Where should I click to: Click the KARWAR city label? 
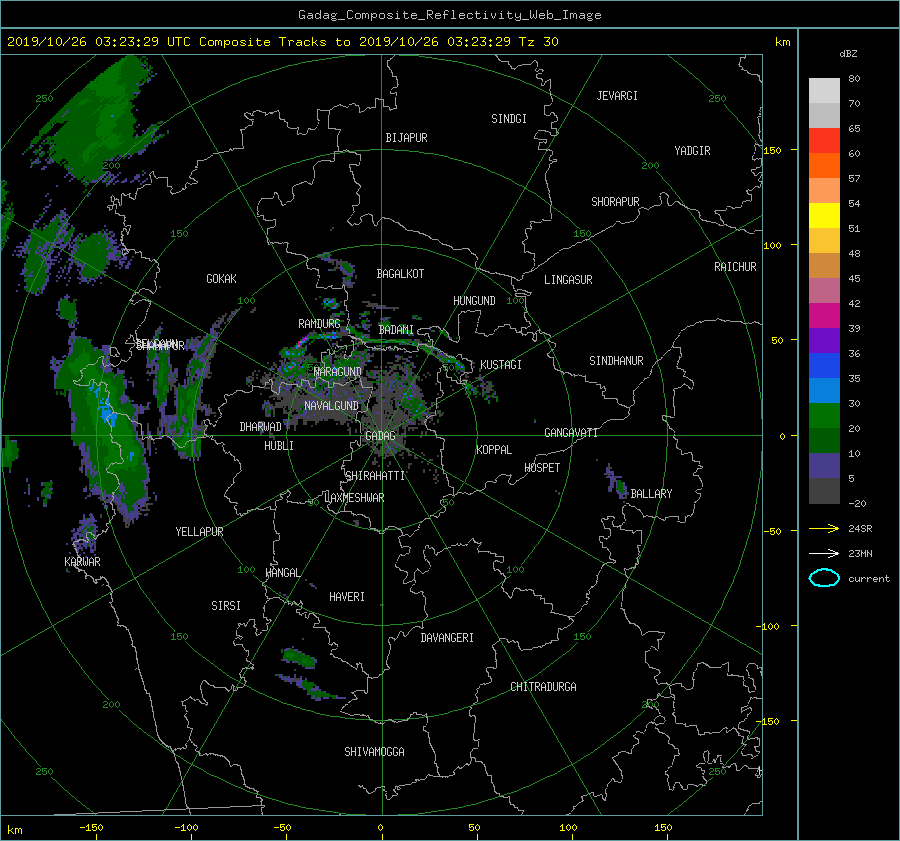tap(83, 561)
